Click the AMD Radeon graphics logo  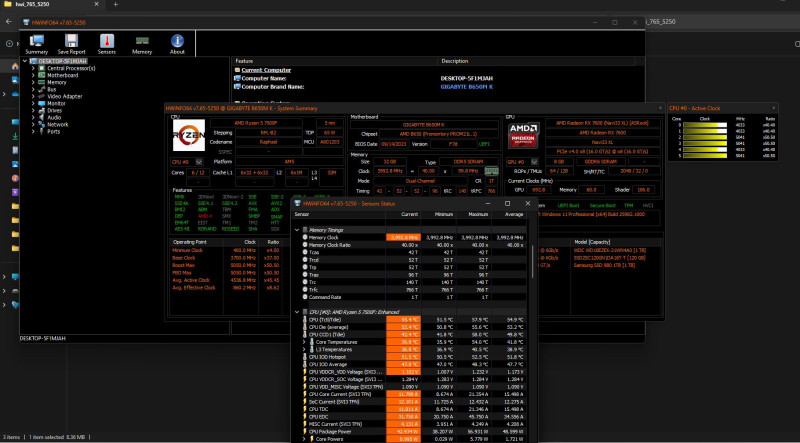coord(523,135)
